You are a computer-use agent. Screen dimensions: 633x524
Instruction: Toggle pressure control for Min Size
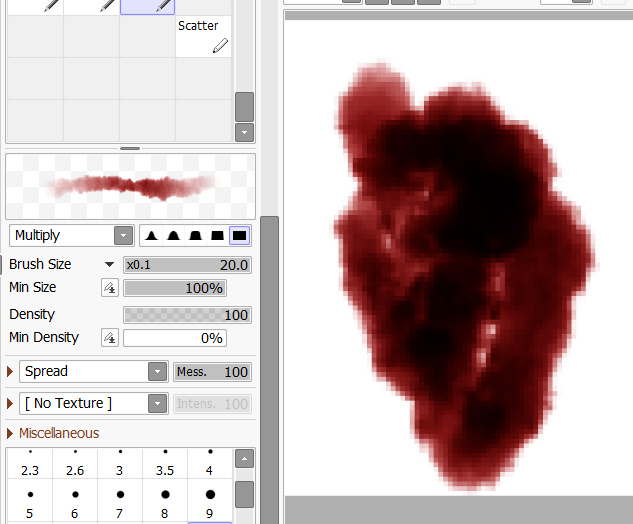110,288
